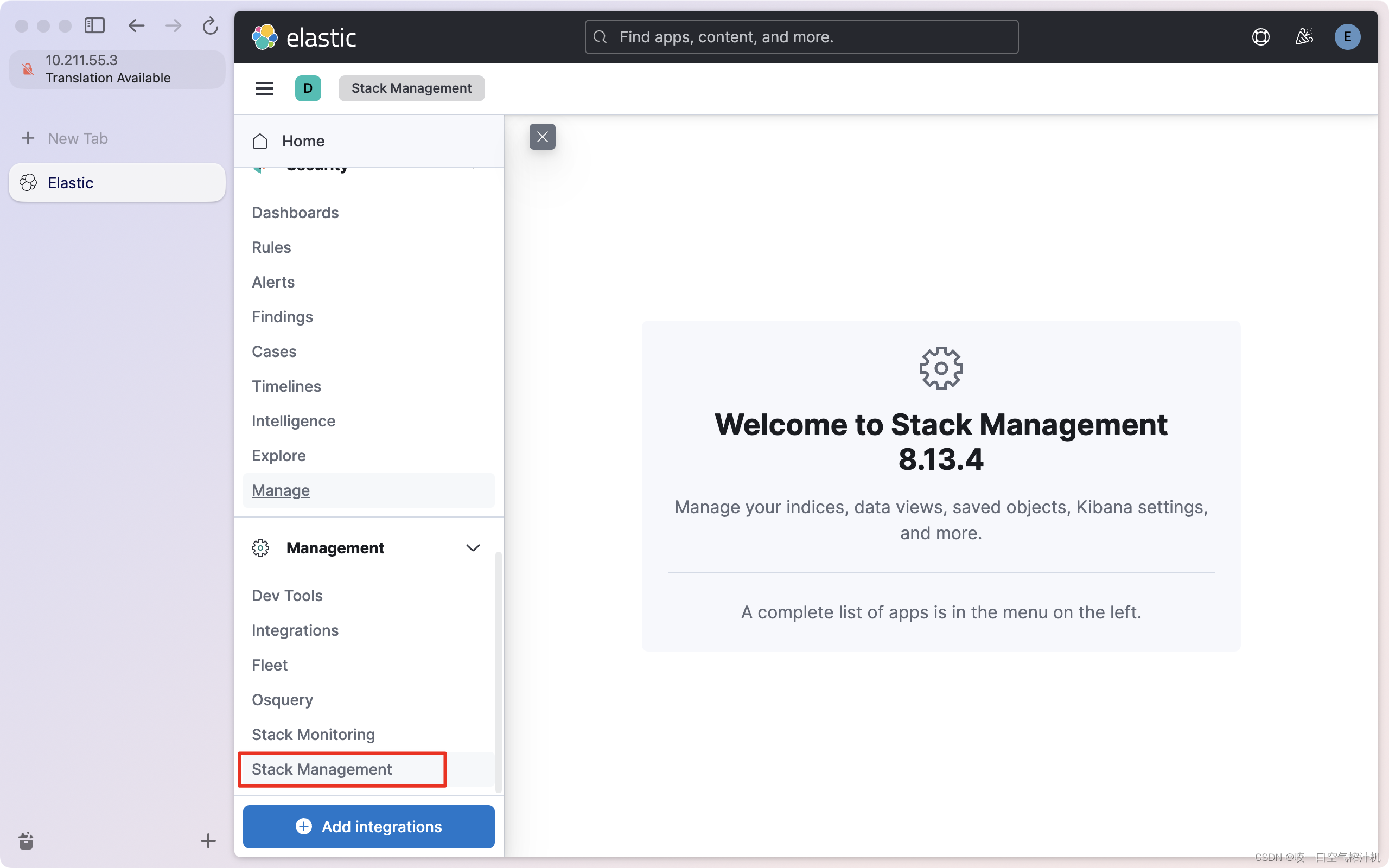Click the Stack Management breadcrumb
Image resolution: width=1389 pixels, height=868 pixels.
pyautogui.click(x=411, y=88)
